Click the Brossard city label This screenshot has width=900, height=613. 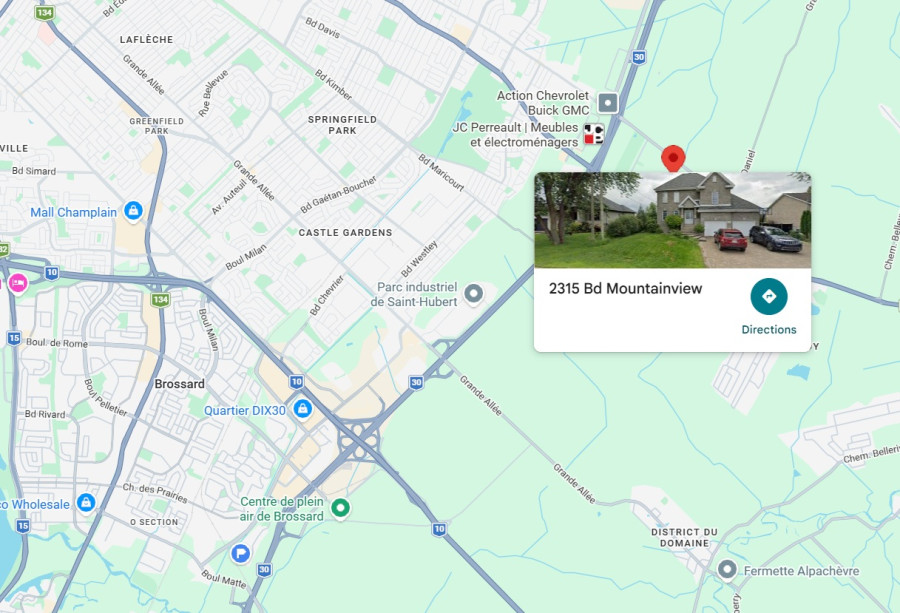point(179,383)
